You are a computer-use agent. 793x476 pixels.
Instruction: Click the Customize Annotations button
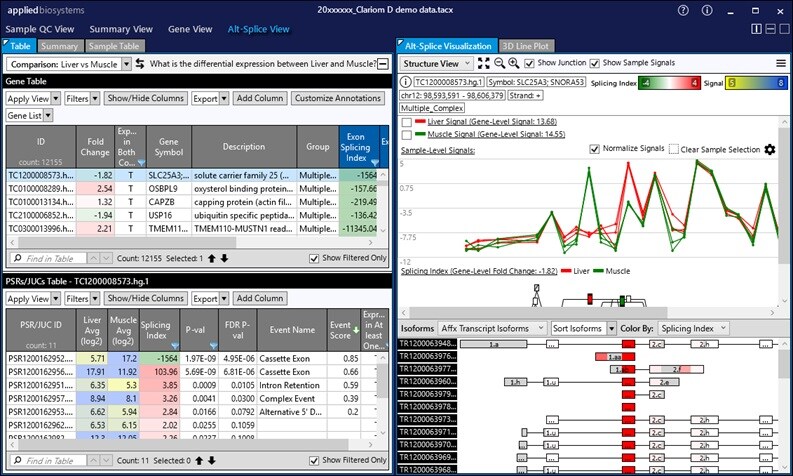tap(338, 98)
